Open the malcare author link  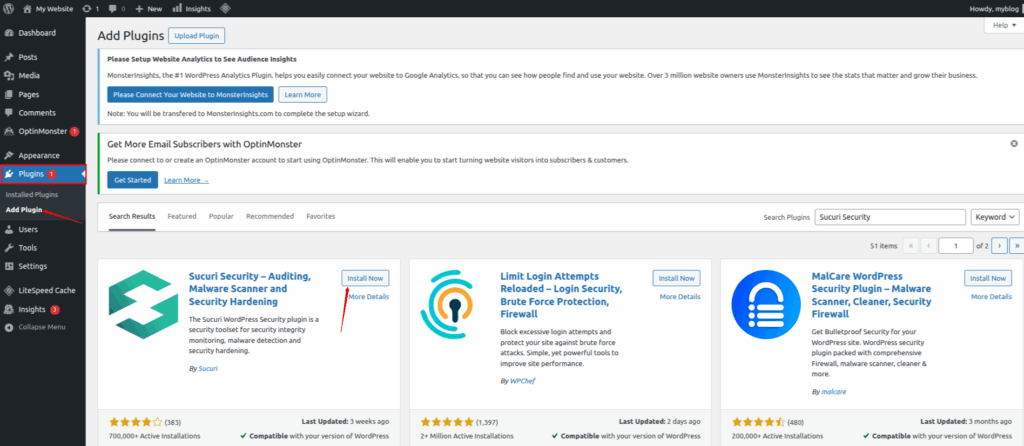tap(834, 392)
